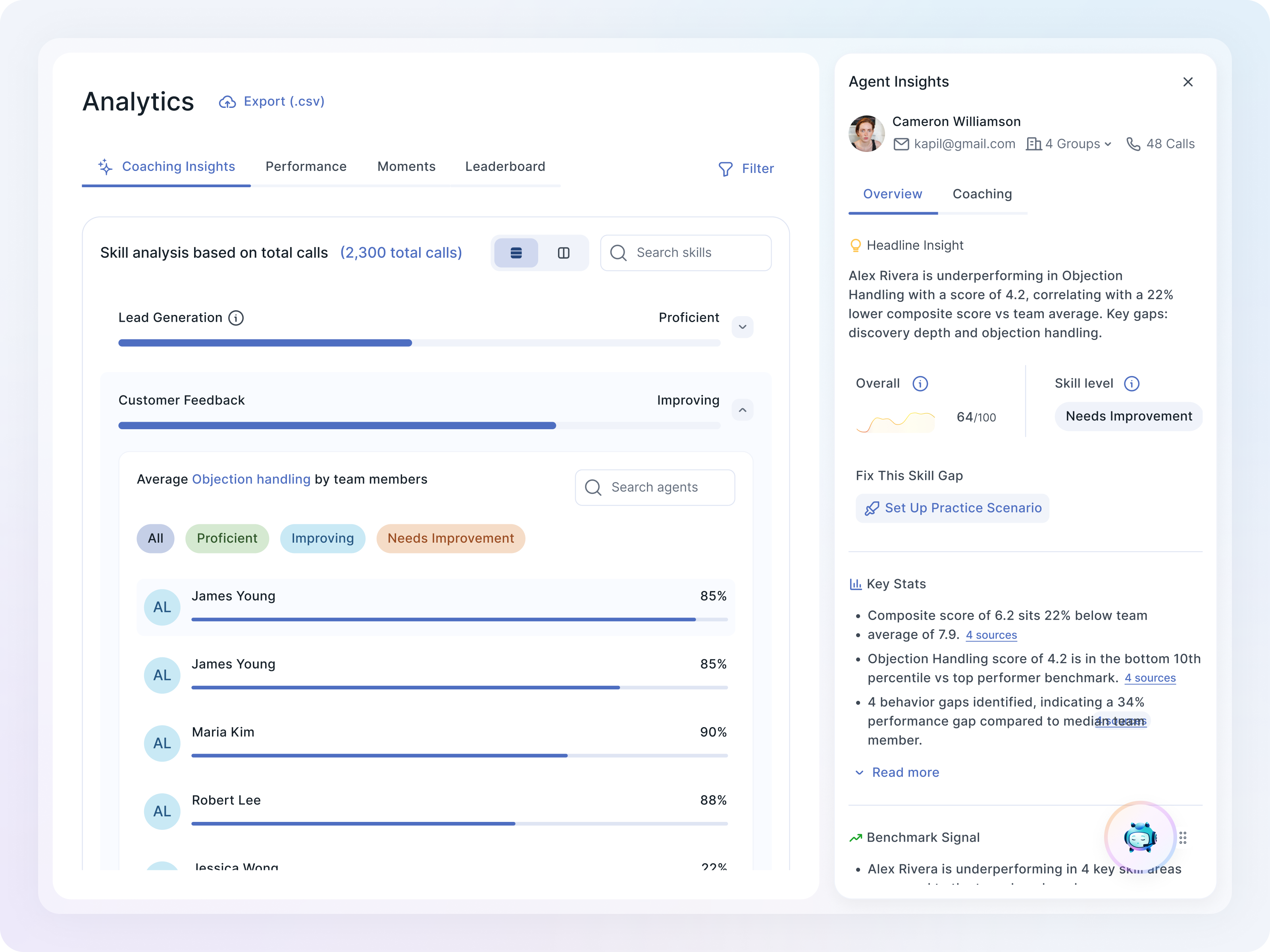1270x952 pixels.
Task: Open the Leaderboard tab
Action: pos(505,167)
